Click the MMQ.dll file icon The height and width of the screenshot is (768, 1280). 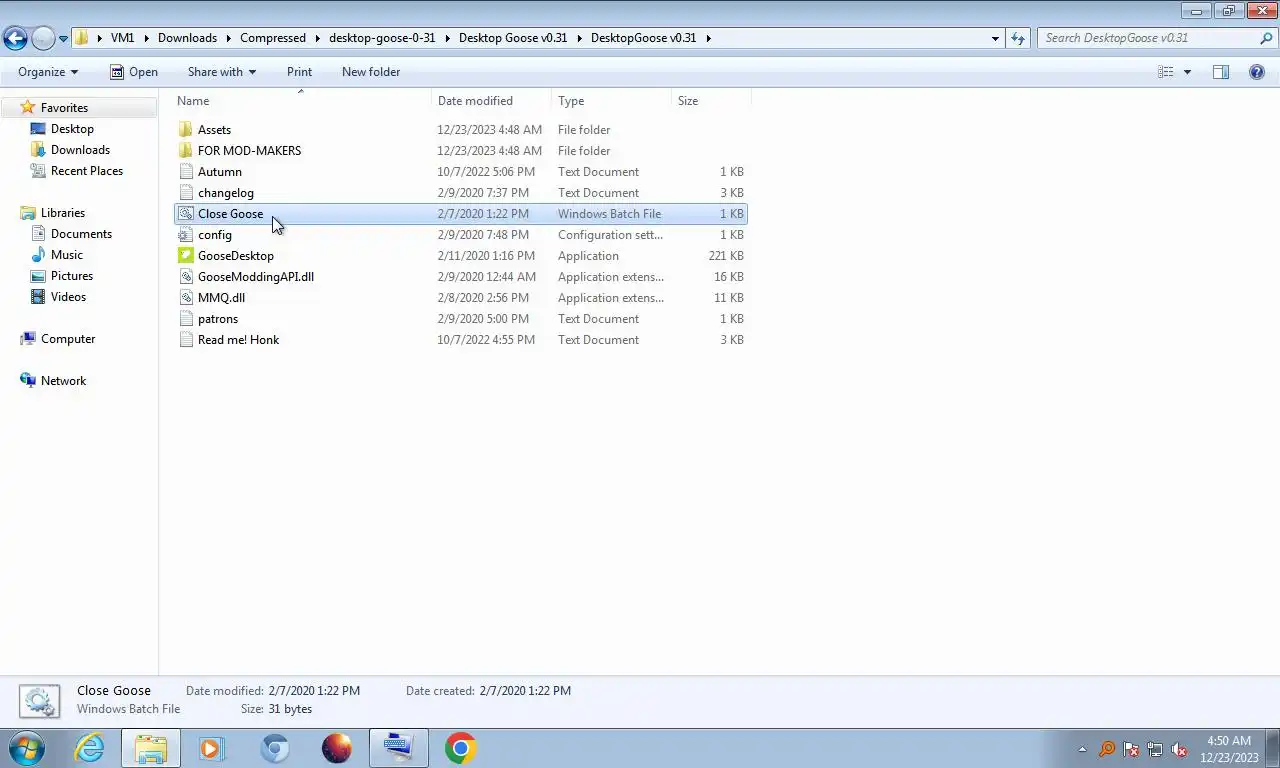[x=185, y=298]
